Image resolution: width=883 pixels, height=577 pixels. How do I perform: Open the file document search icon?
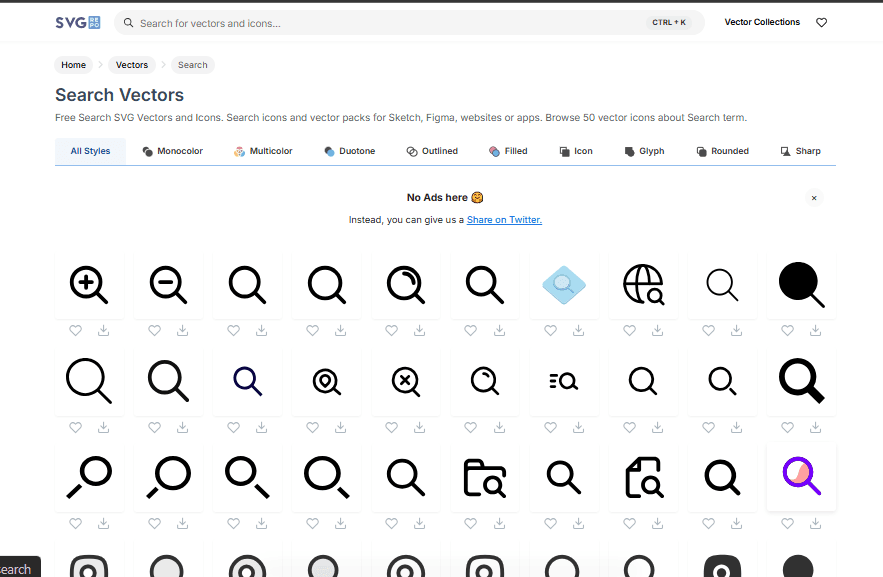tap(643, 478)
